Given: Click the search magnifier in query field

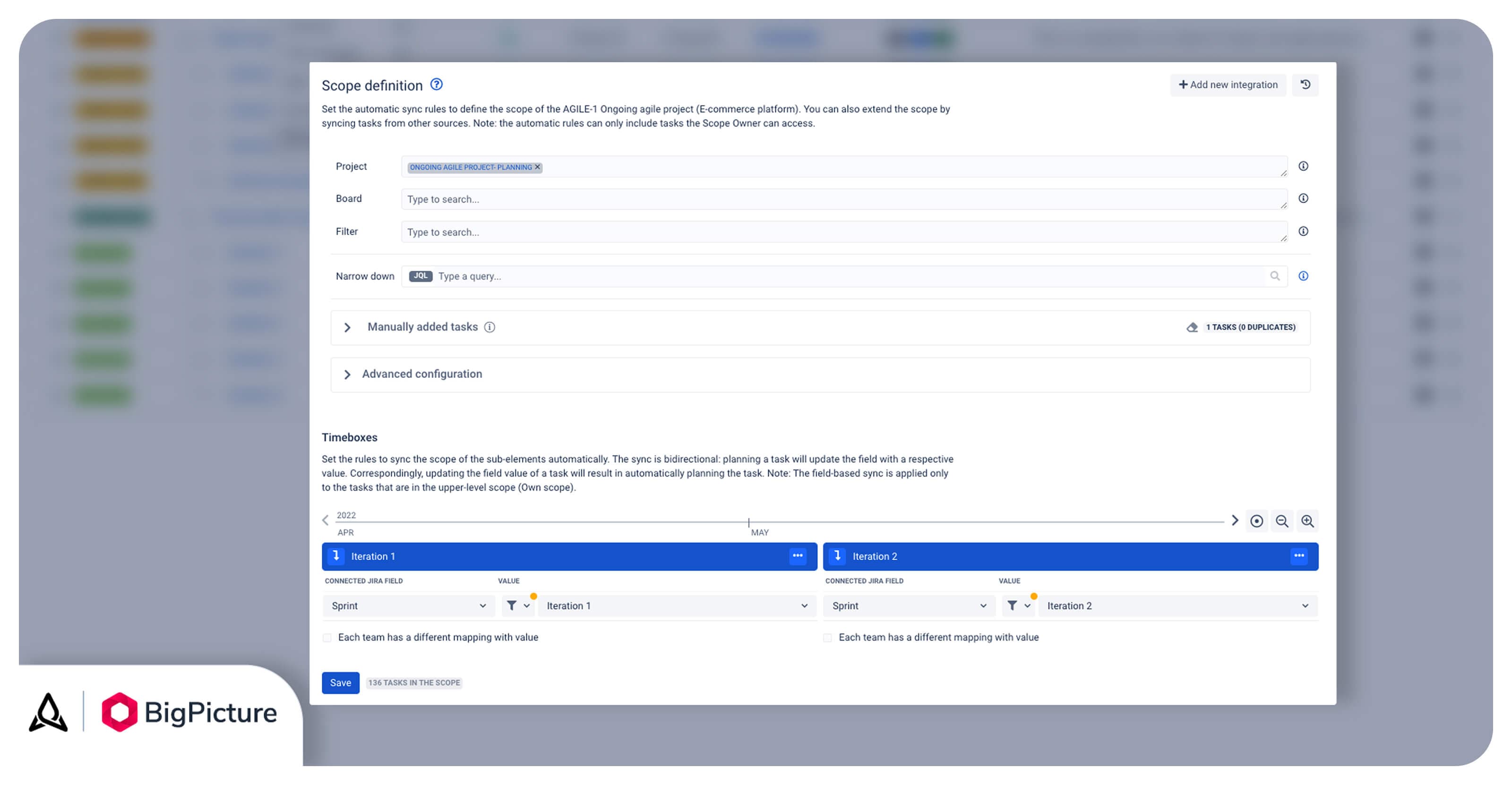Looking at the screenshot, I should coord(1275,276).
